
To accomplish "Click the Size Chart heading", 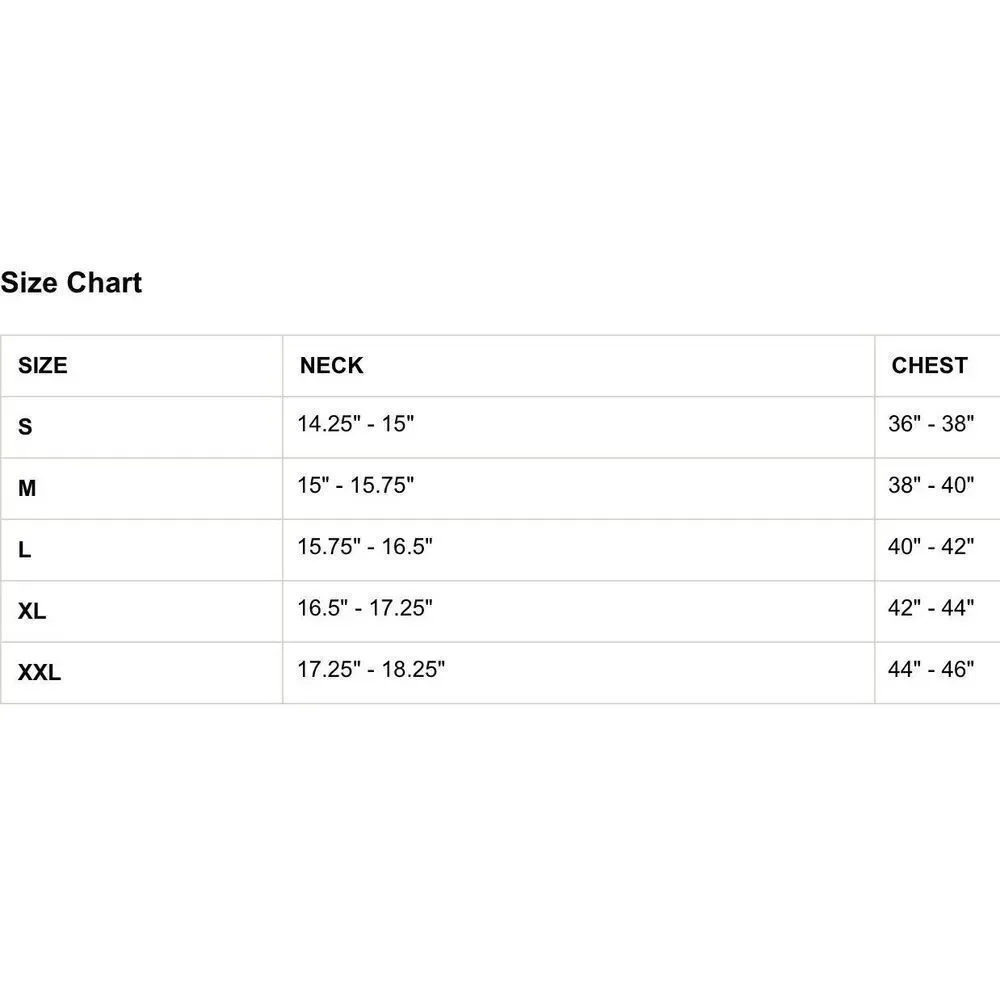I will pyautogui.click(x=71, y=283).
